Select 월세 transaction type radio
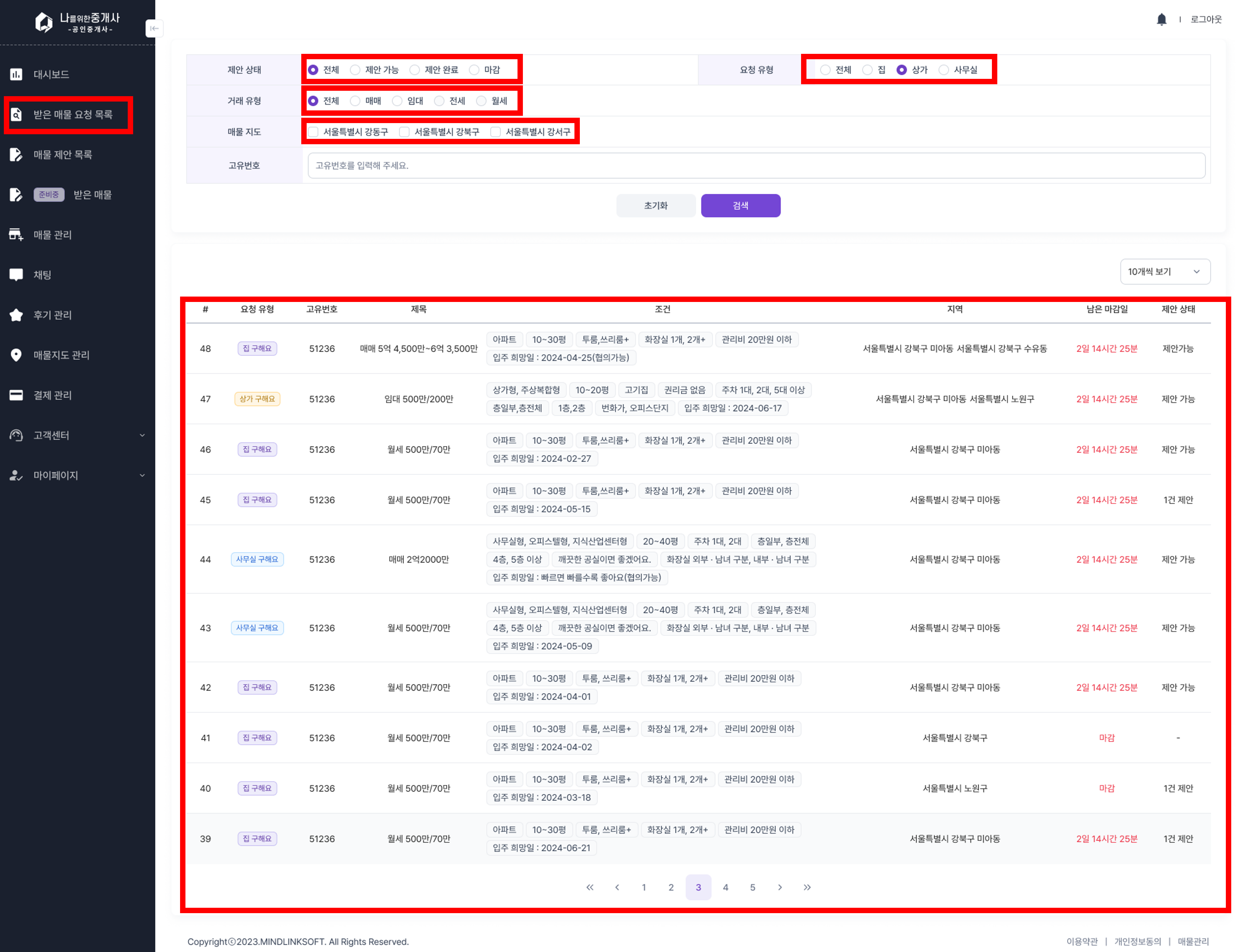 (481, 101)
